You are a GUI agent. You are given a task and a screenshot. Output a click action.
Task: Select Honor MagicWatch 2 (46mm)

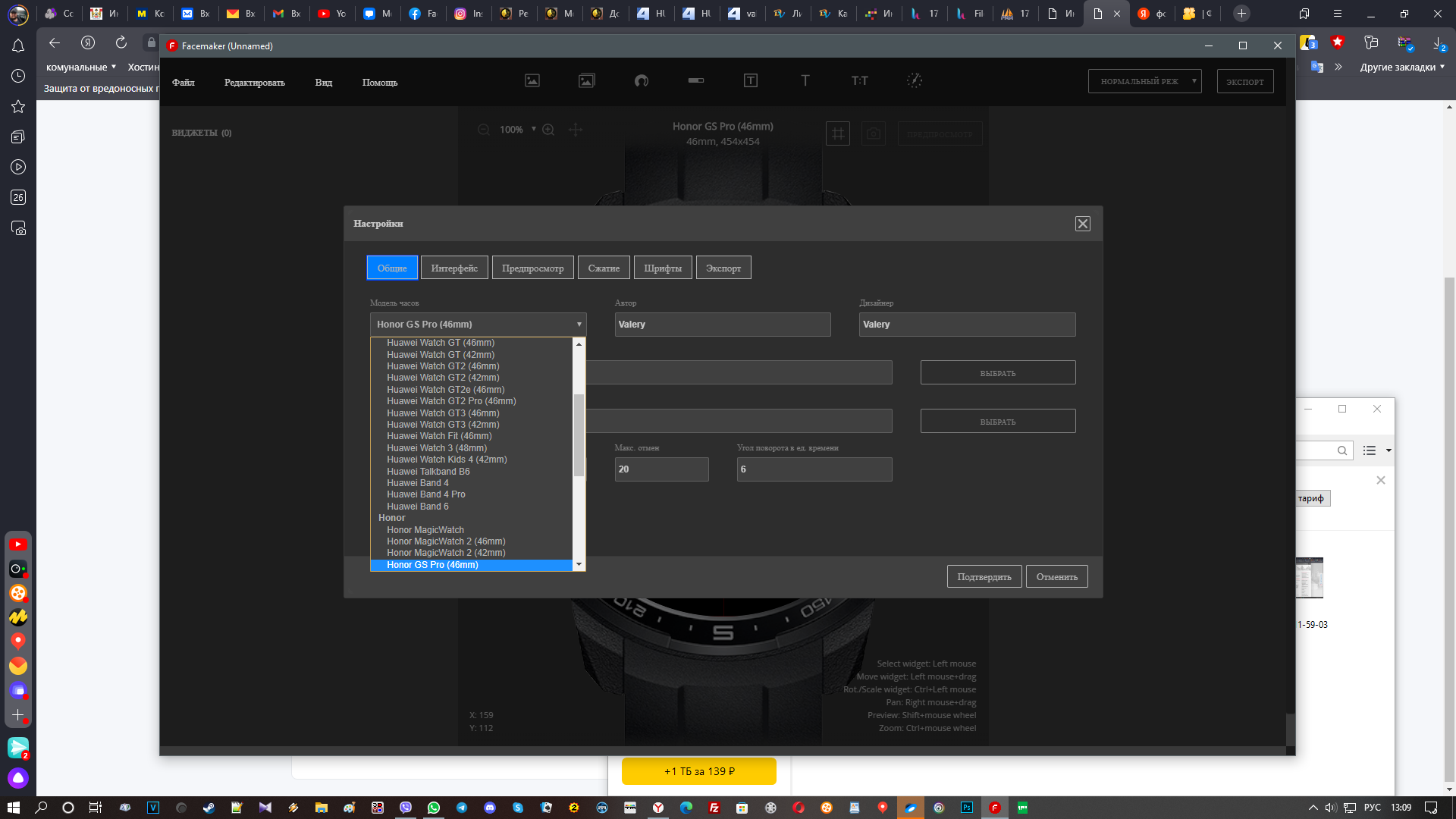pos(471,541)
